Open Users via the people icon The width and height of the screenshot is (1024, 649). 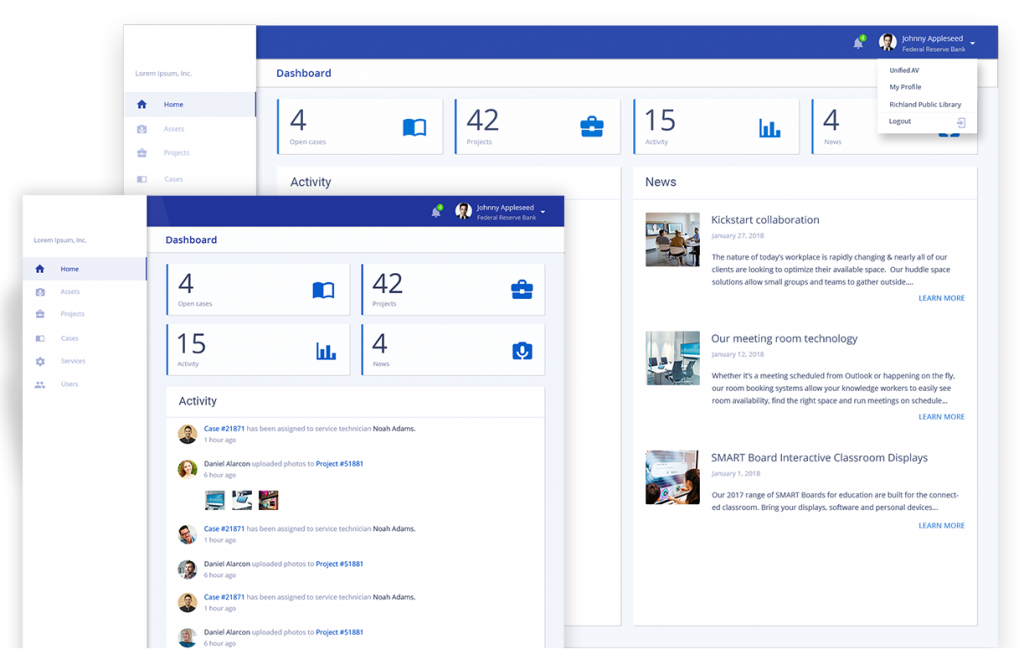39,384
